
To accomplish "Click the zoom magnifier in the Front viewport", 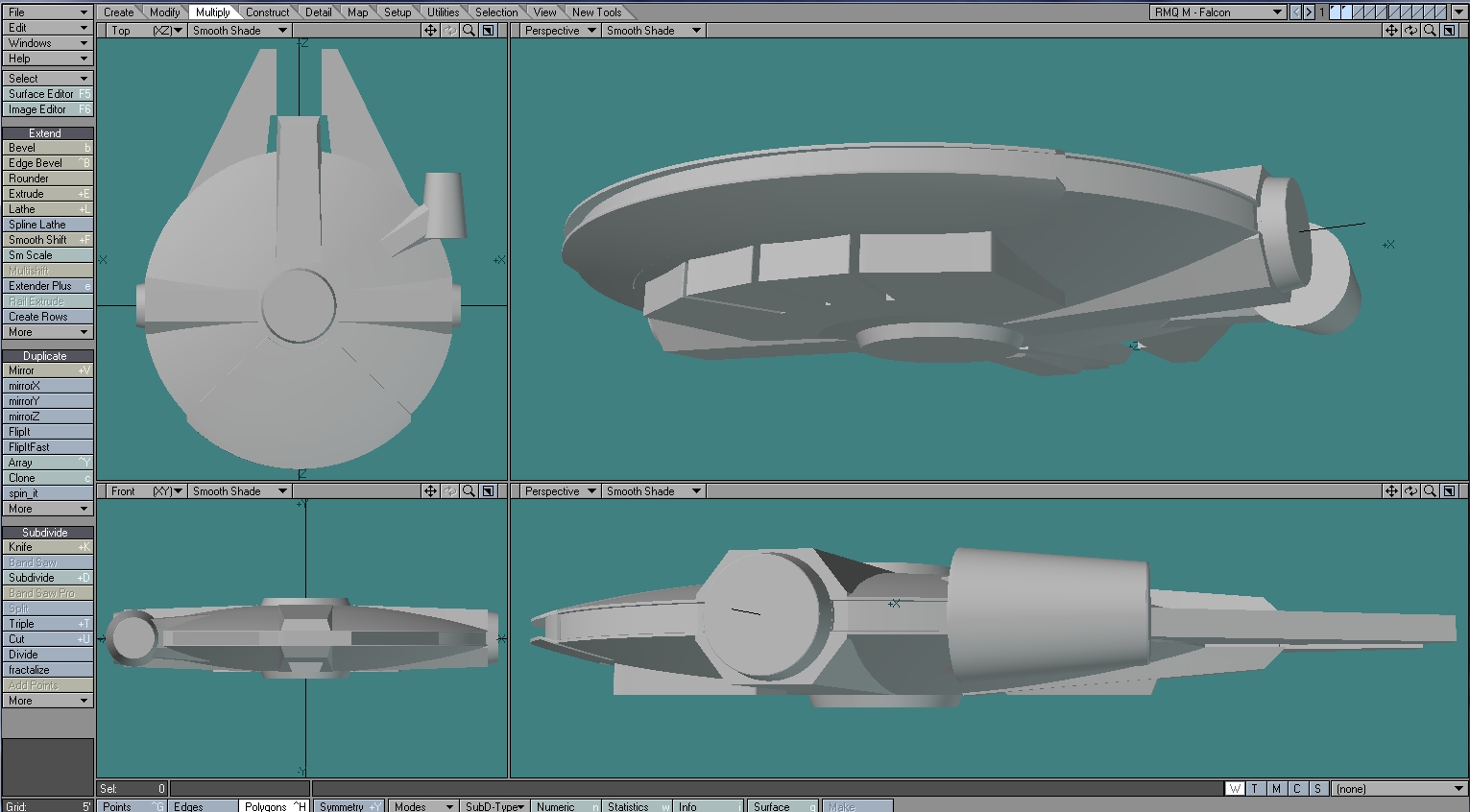I will pyautogui.click(x=469, y=491).
